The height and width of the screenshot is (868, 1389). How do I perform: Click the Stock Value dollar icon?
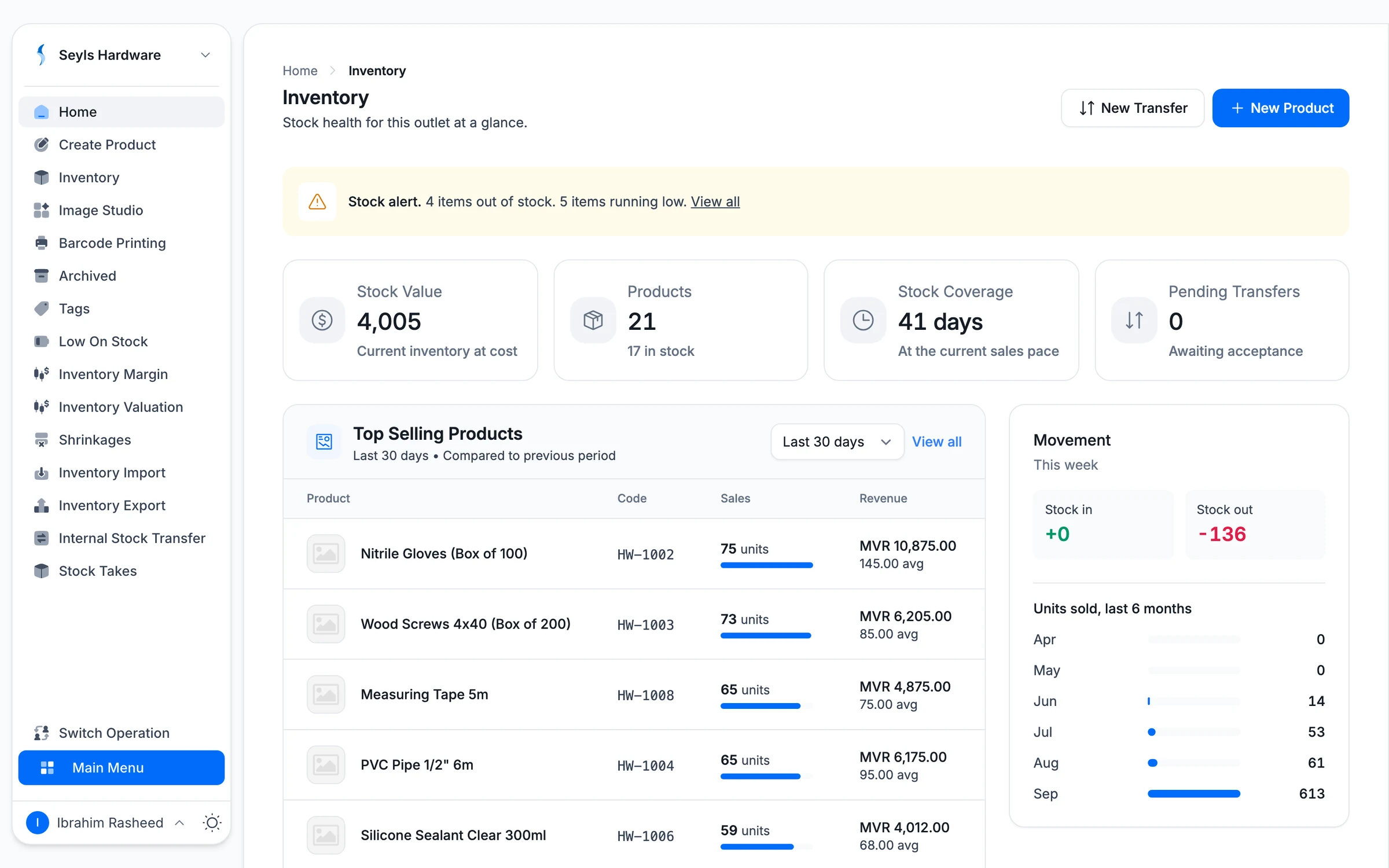[322, 320]
